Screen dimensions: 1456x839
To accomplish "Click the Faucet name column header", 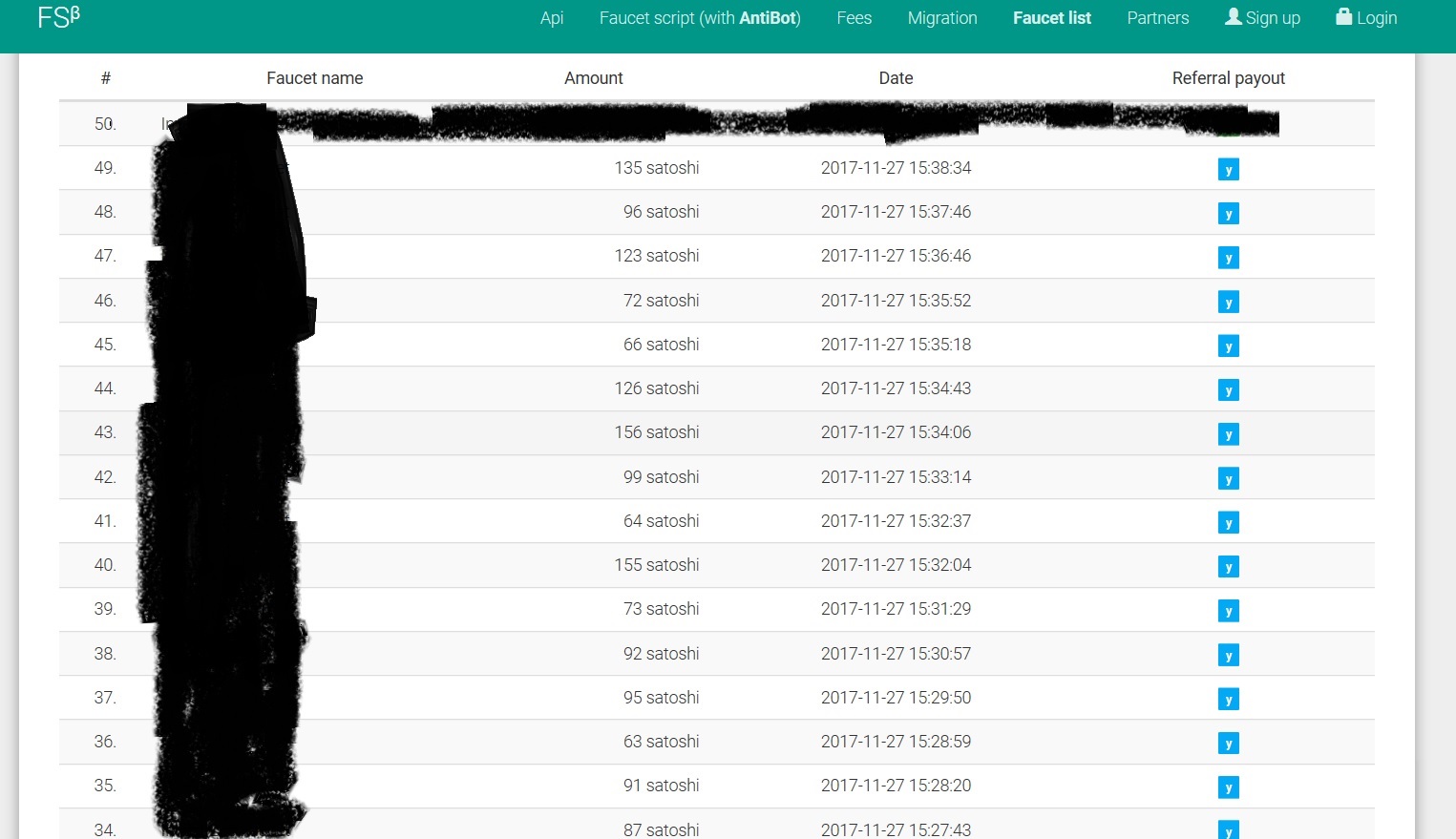I will click(315, 78).
